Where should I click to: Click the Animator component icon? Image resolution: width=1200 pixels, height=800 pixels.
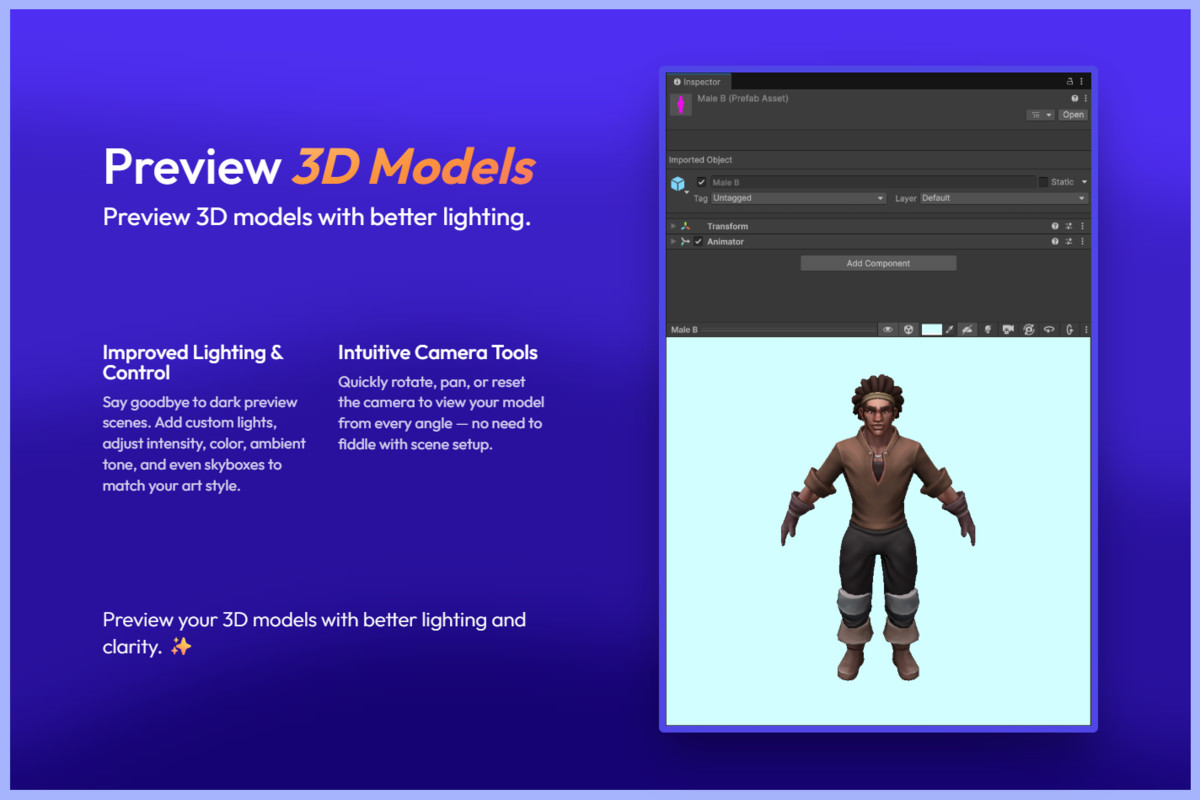pyautogui.click(x=686, y=242)
